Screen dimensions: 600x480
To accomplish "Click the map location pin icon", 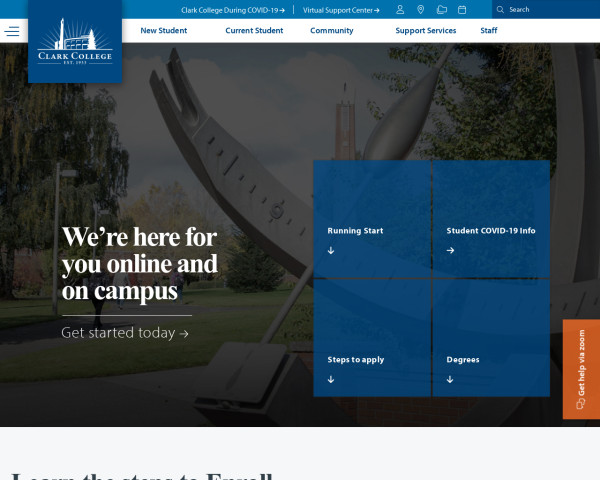I will point(421,10).
